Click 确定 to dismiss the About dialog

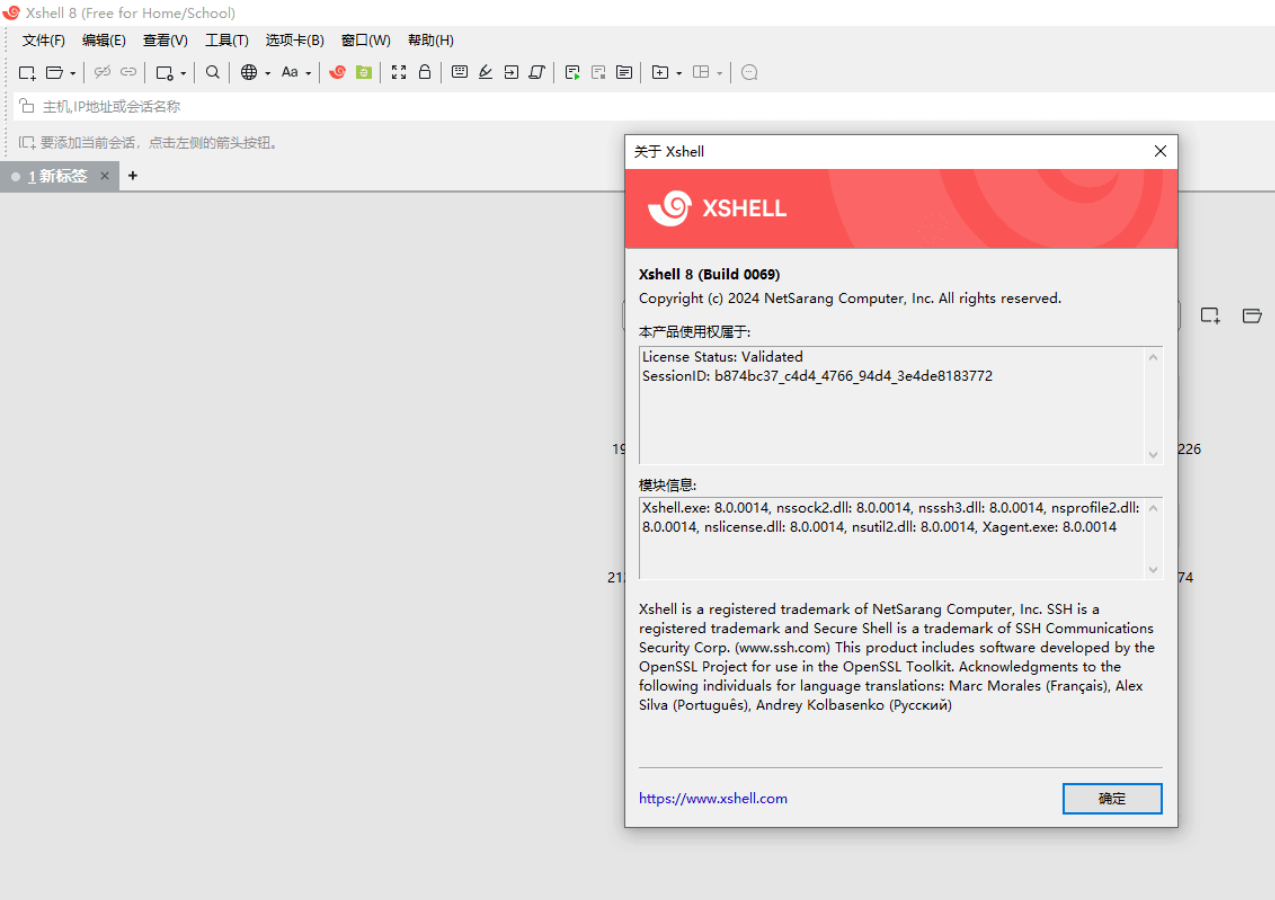click(x=1112, y=798)
